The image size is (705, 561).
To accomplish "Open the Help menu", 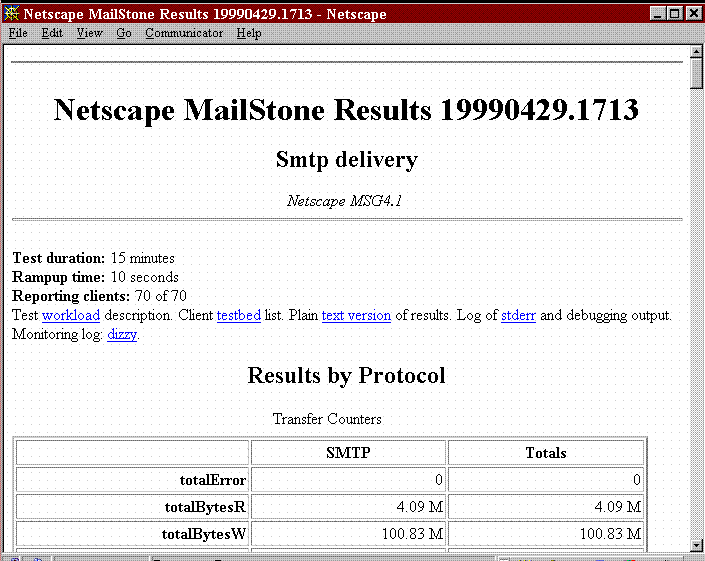I will pyautogui.click(x=249, y=33).
